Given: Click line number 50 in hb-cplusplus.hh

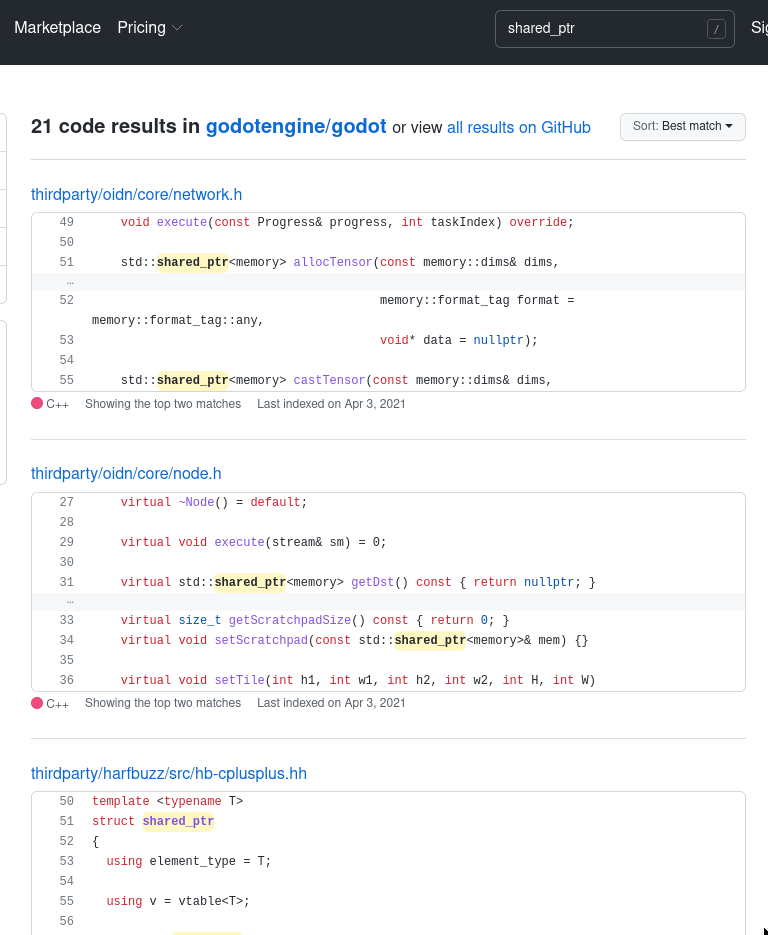Looking at the screenshot, I should 67,801.
